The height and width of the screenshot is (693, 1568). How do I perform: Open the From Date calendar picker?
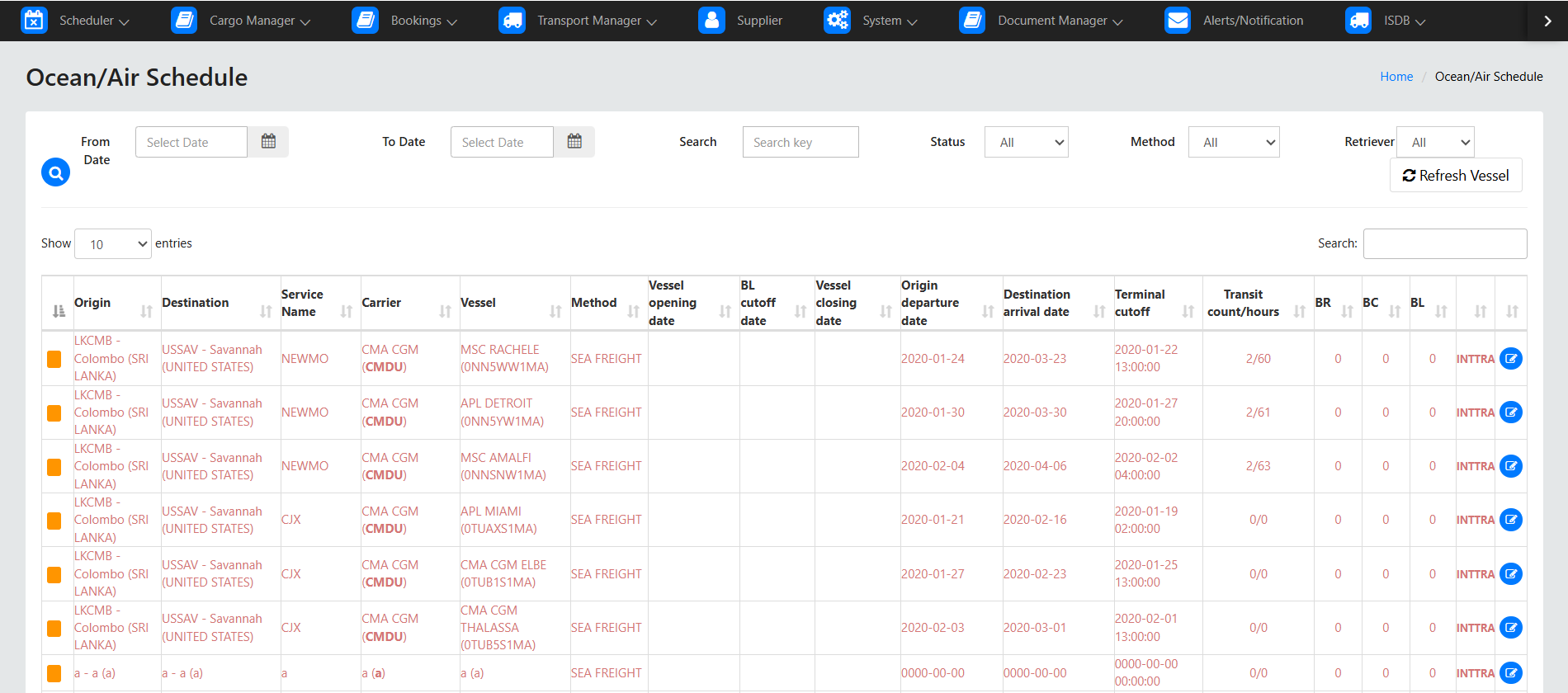coord(268,142)
